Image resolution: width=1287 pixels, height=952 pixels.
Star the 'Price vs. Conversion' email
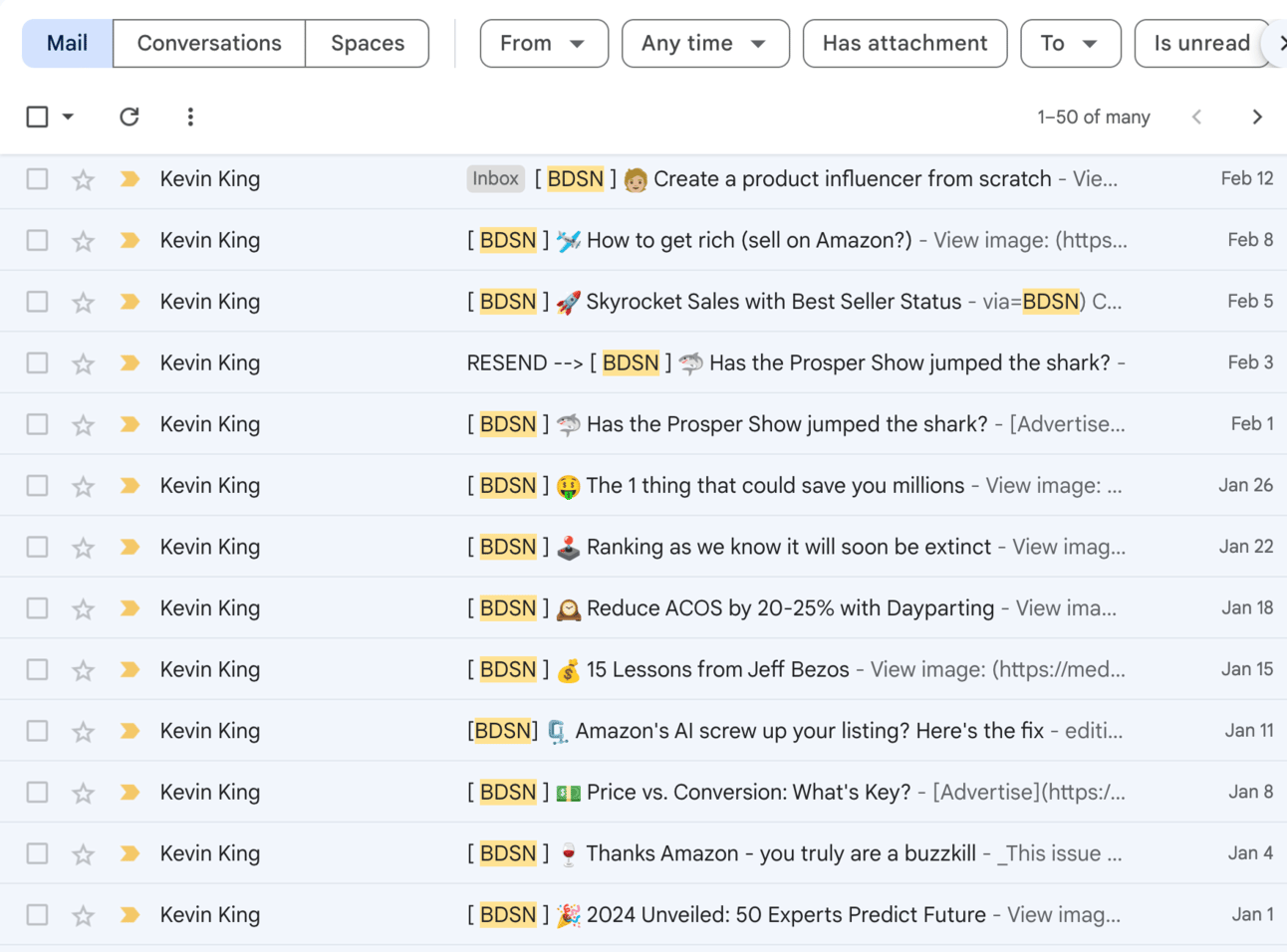coord(84,793)
